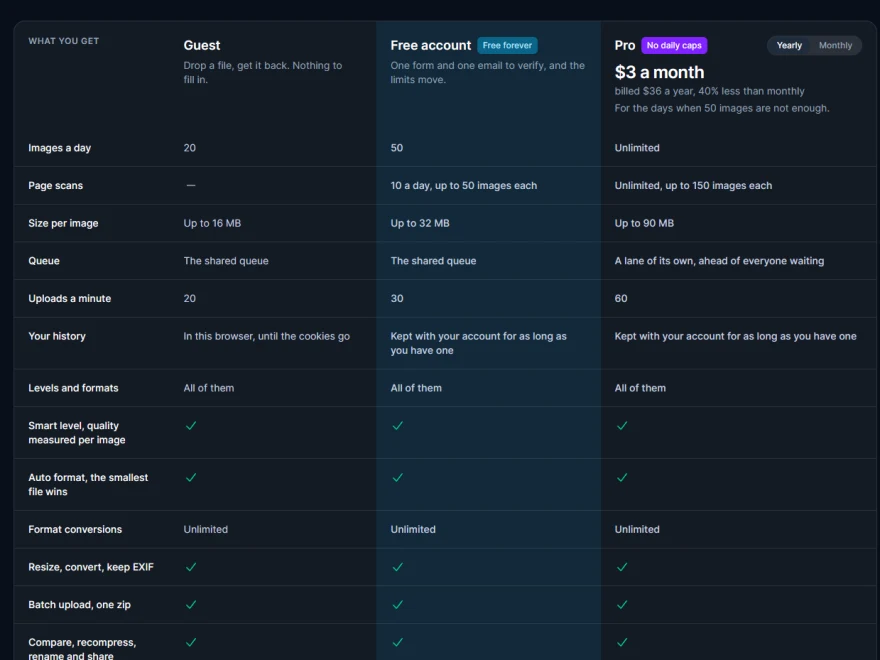Click 'One form and one email to verify' description
The image size is (880, 660).
[488, 72]
